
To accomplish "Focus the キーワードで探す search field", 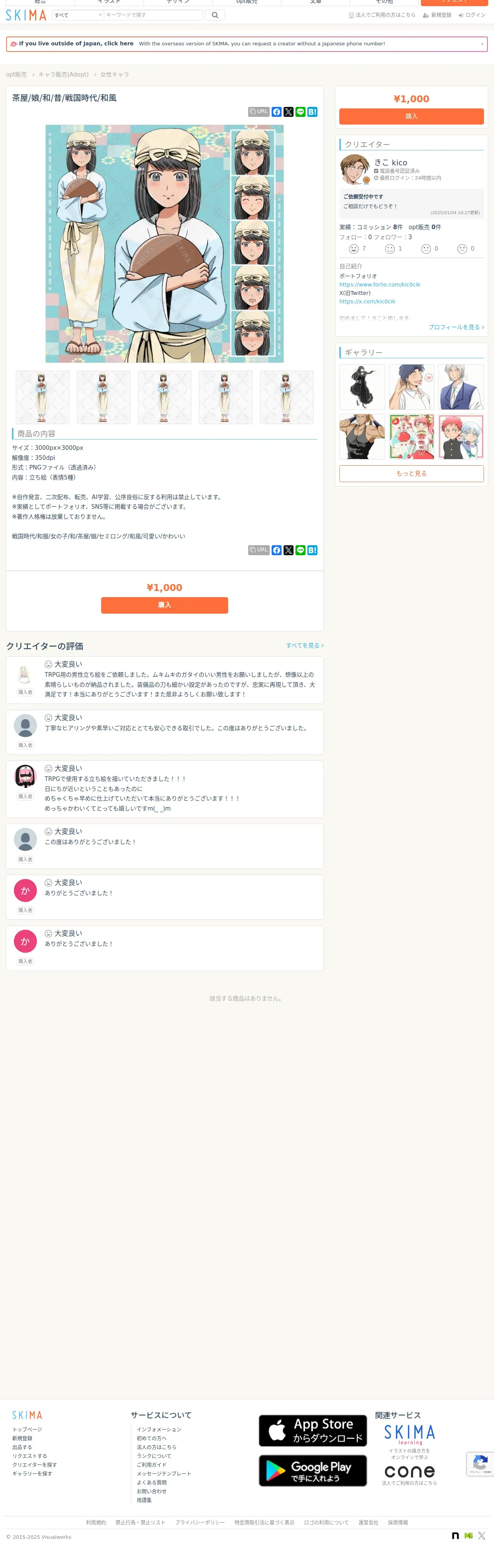I will [x=154, y=15].
